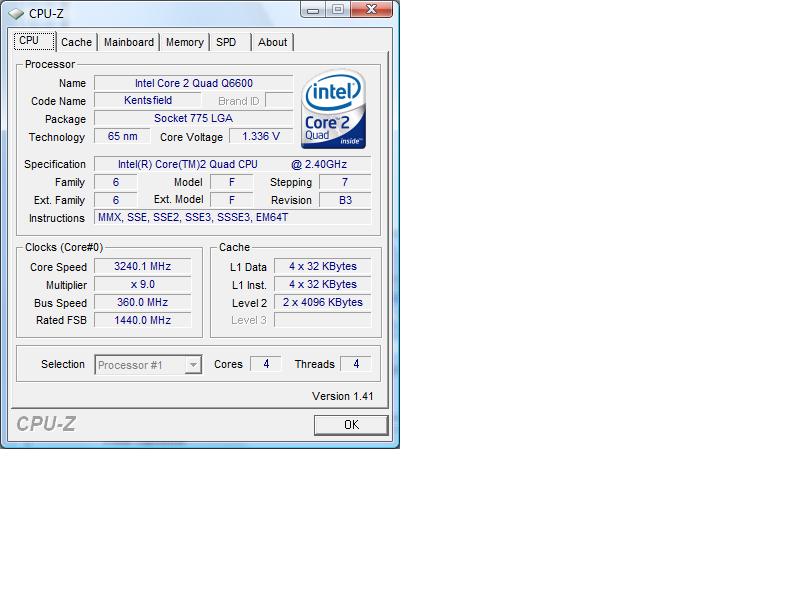The width and height of the screenshot is (800, 600).
Task: Open the Processor #1 selection dropdown
Action: (x=148, y=365)
